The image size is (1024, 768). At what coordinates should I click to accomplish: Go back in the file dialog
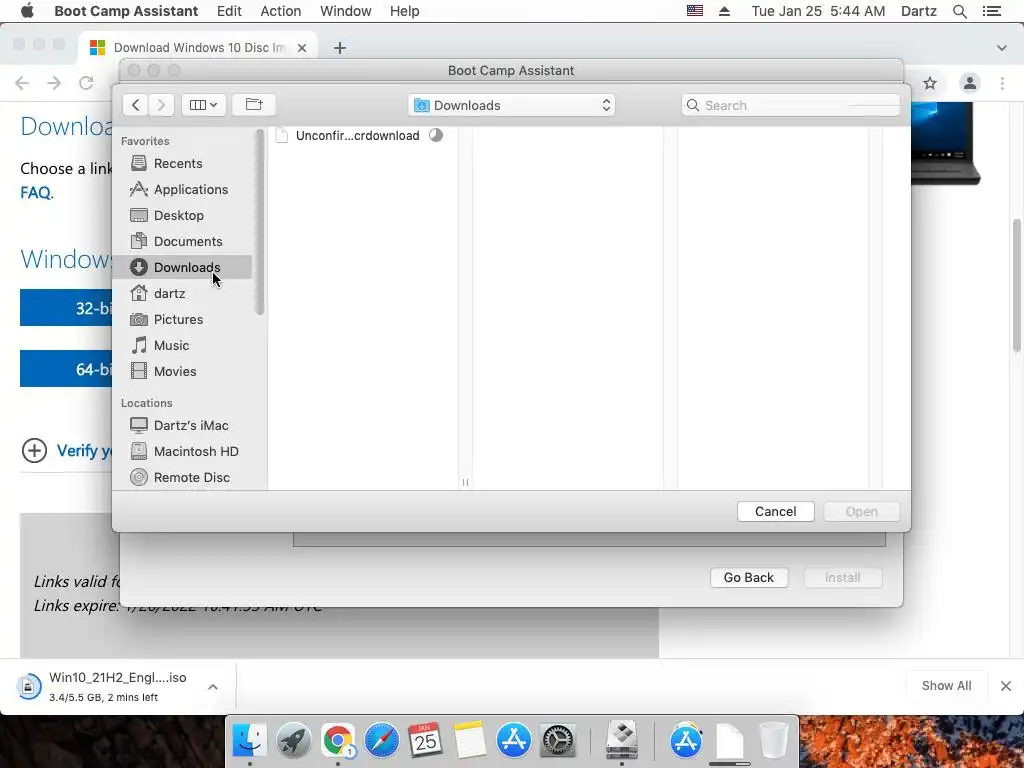pos(135,105)
